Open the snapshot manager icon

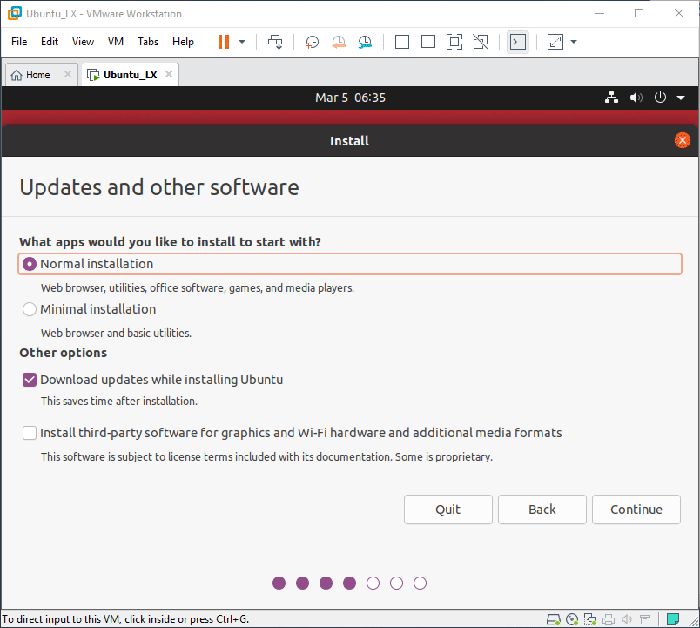tap(365, 42)
